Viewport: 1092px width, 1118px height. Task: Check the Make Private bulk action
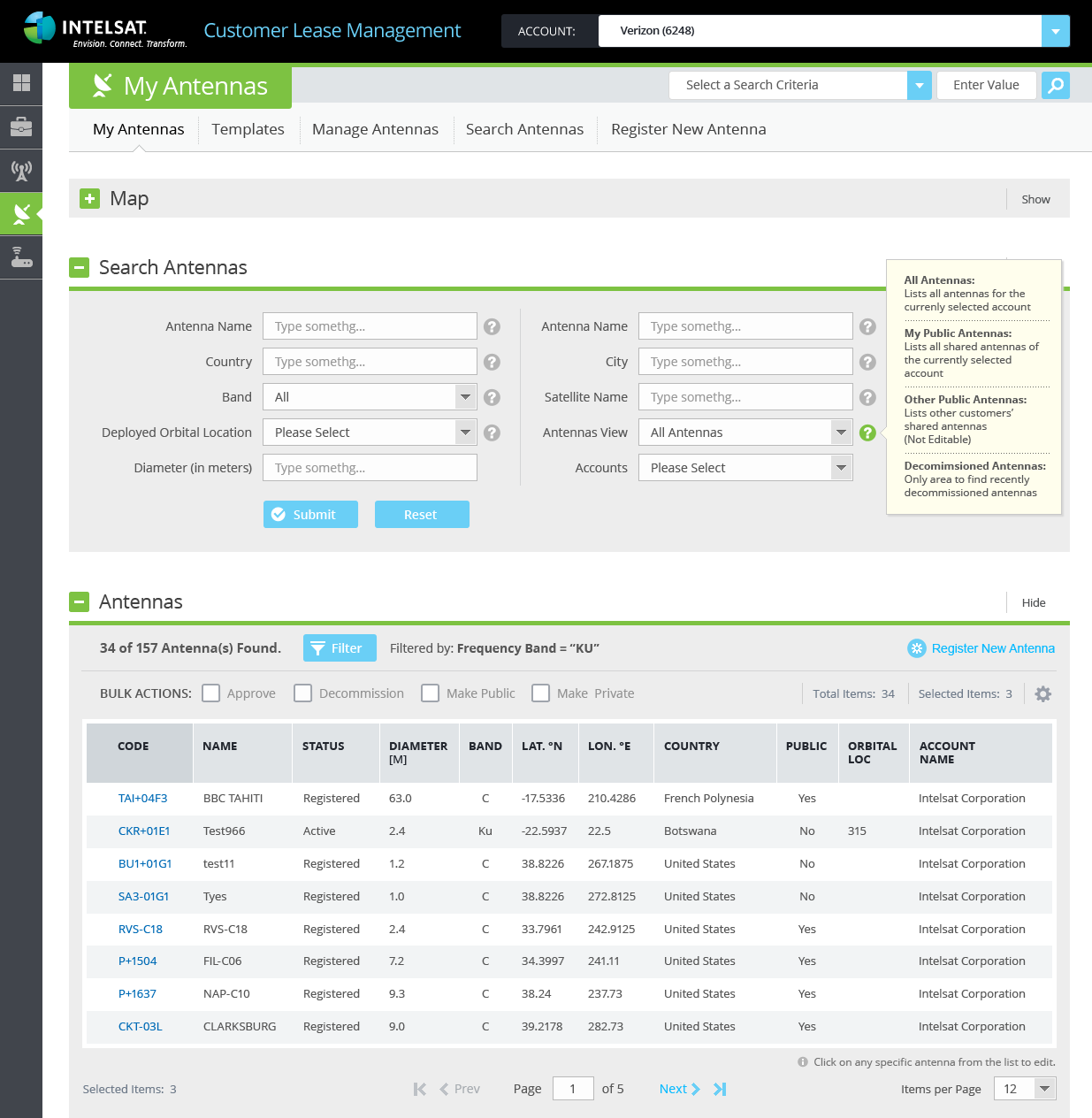[540, 693]
